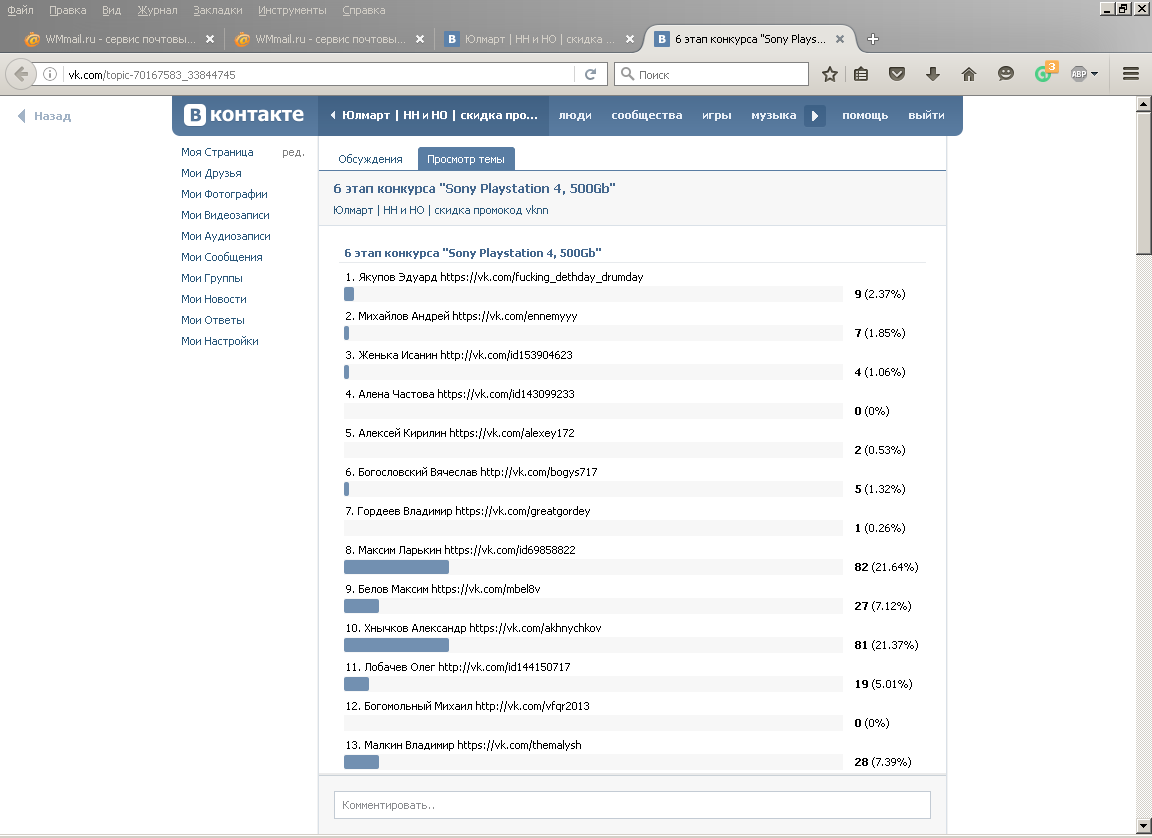Switch to first WMmail.ru browser tab

[119, 39]
